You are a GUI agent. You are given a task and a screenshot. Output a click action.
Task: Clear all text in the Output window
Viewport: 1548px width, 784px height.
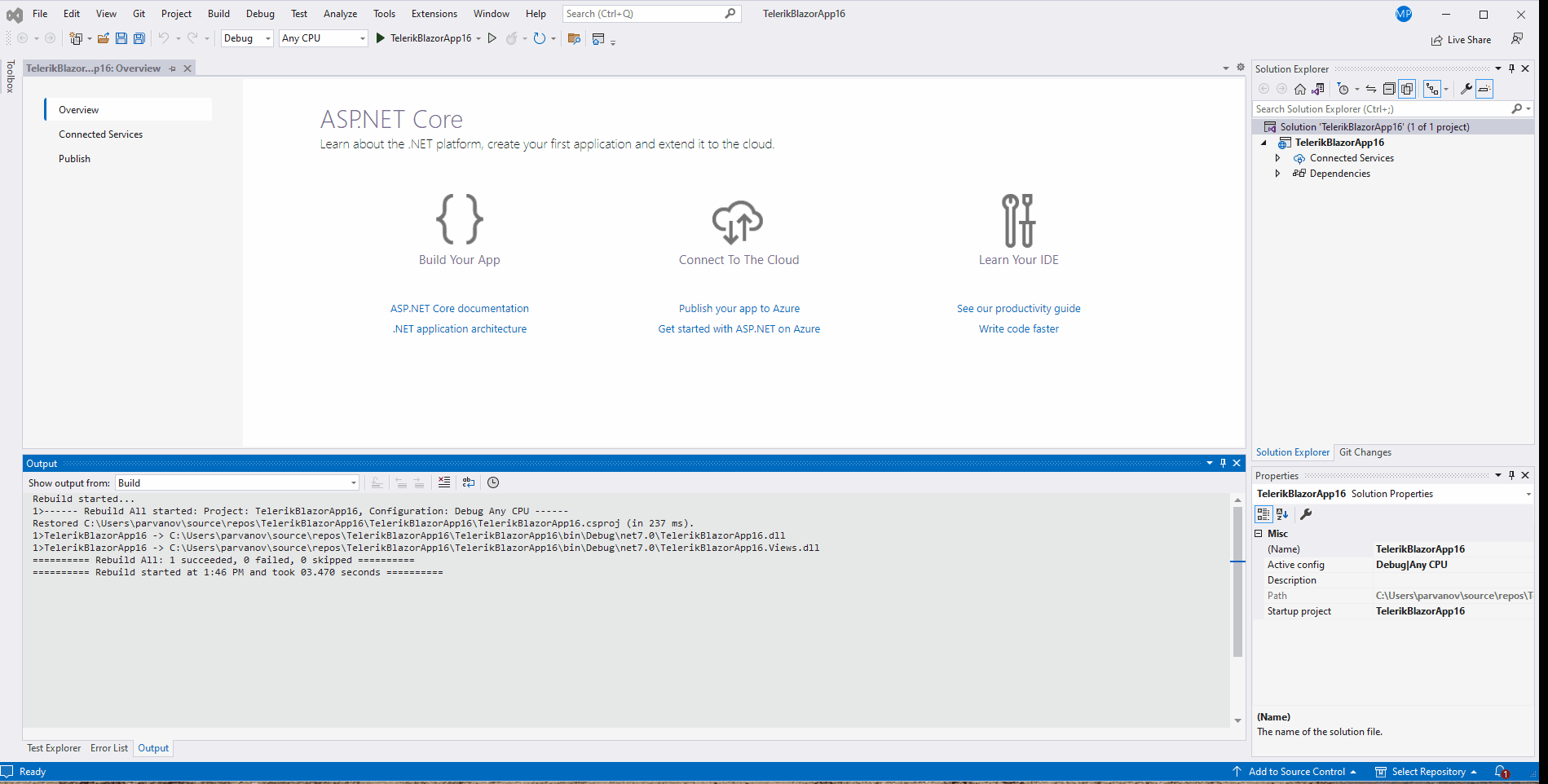pyautogui.click(x=444, y=482)
